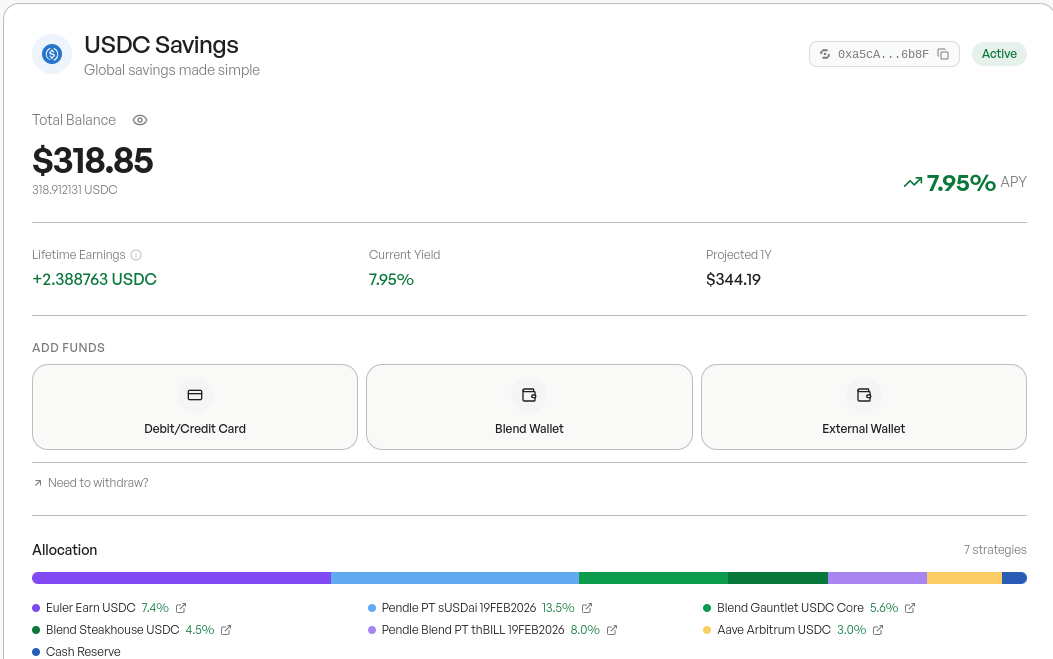Click the green Blend Gauntlet bar segment

[x=653, y=578]
